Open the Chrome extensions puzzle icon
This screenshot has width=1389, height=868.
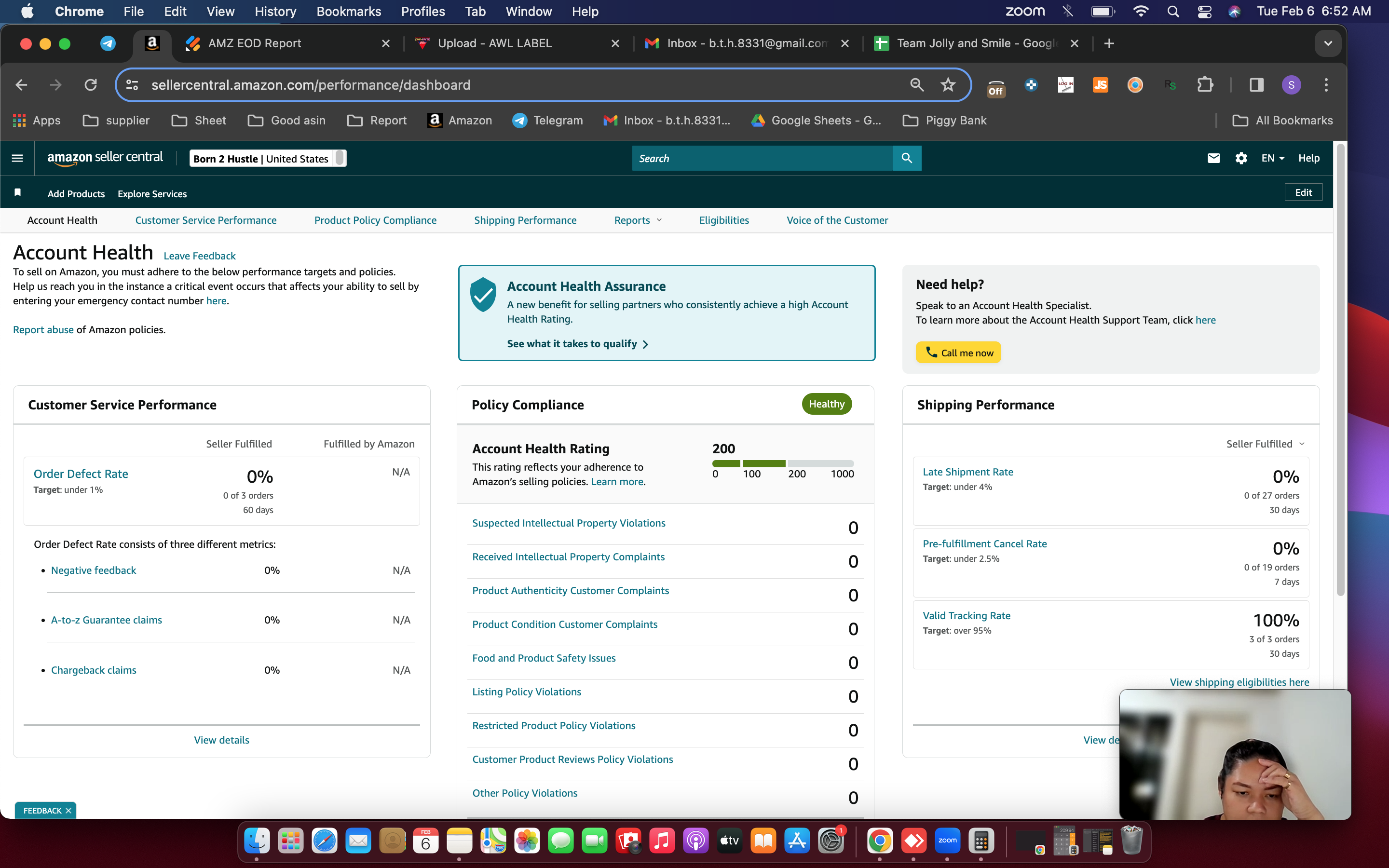click(x=1205, y=85)
